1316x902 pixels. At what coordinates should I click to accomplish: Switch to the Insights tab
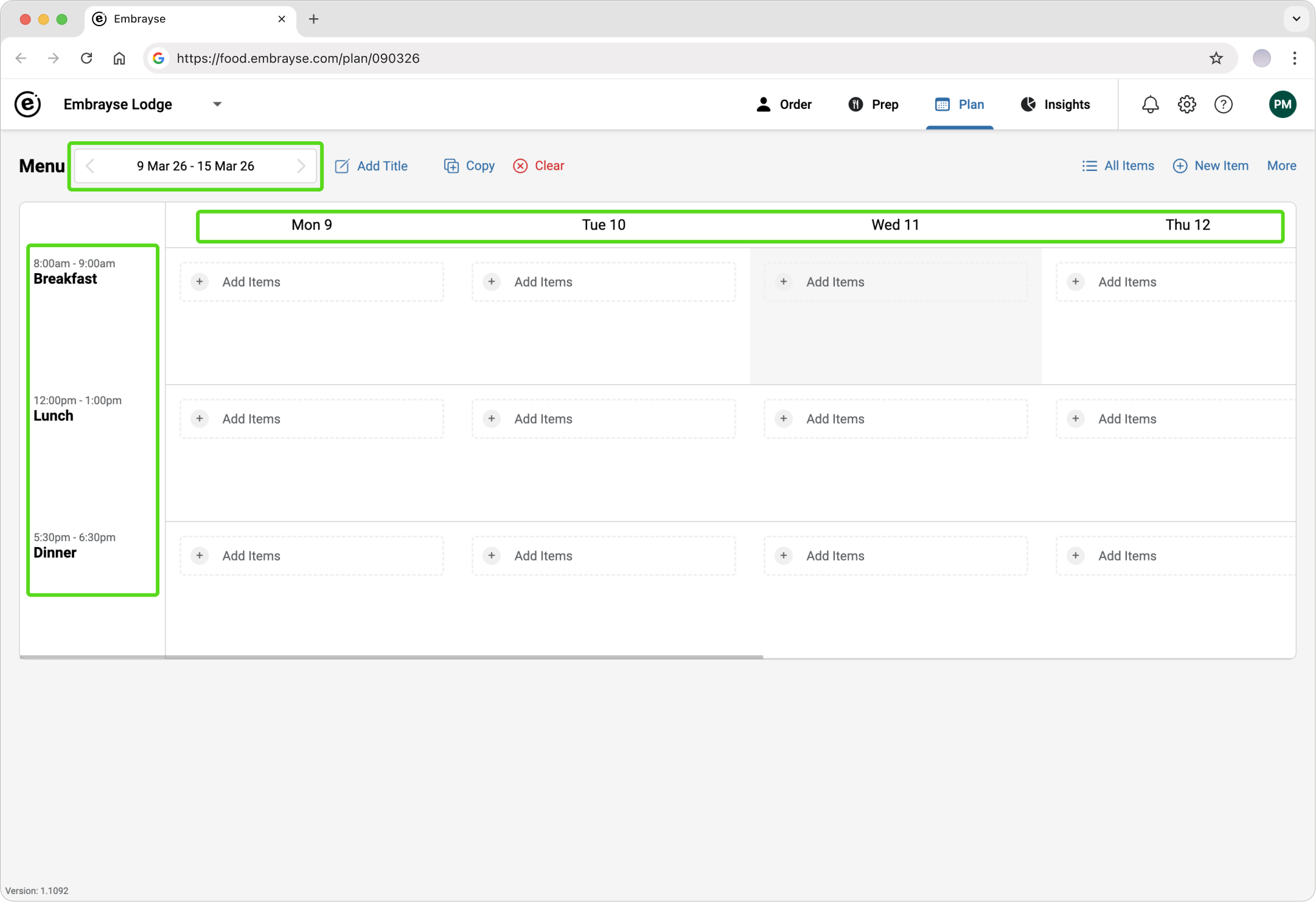coord(1056,105)
